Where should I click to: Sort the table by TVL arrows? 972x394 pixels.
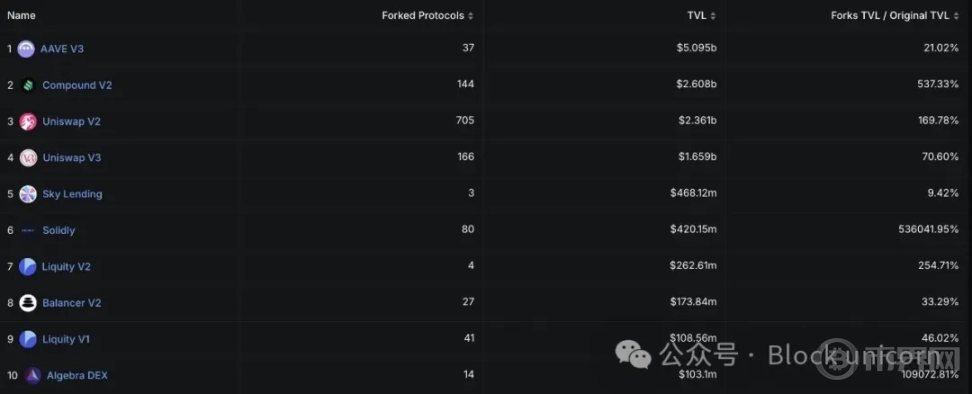(713, 16)
